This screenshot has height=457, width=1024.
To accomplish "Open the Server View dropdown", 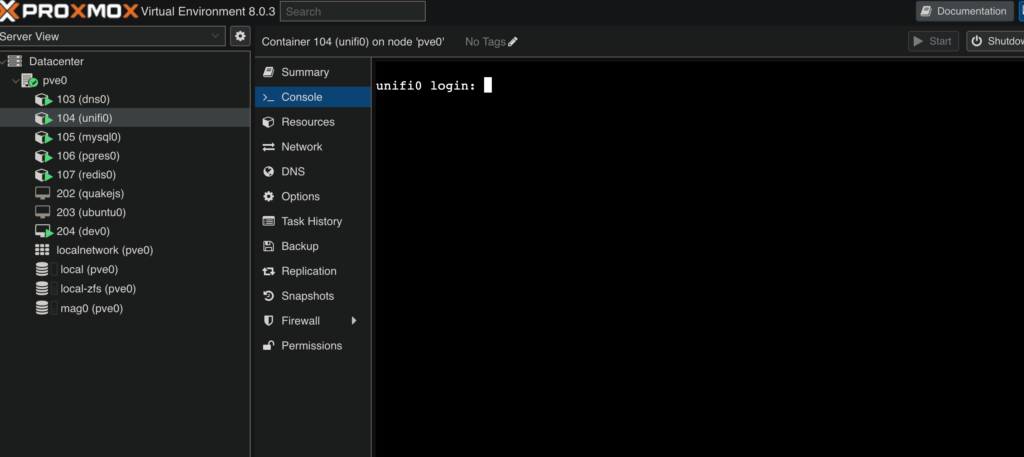I will point(111,37).
